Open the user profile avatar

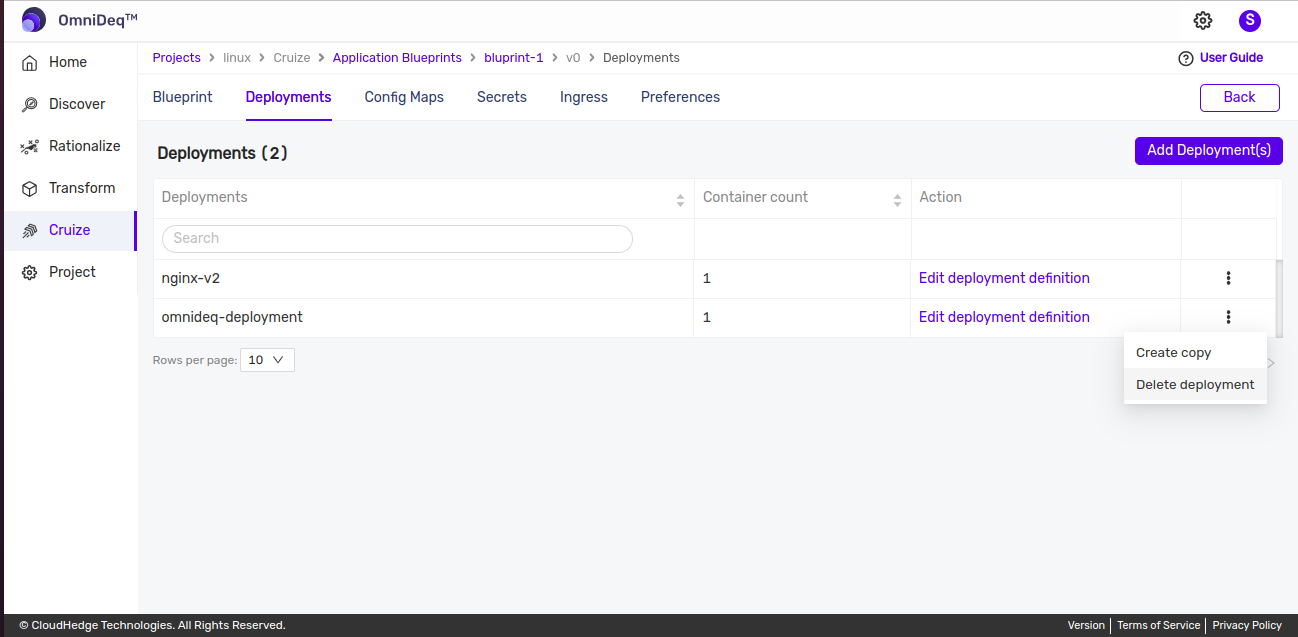click(x=1249, y=20)
